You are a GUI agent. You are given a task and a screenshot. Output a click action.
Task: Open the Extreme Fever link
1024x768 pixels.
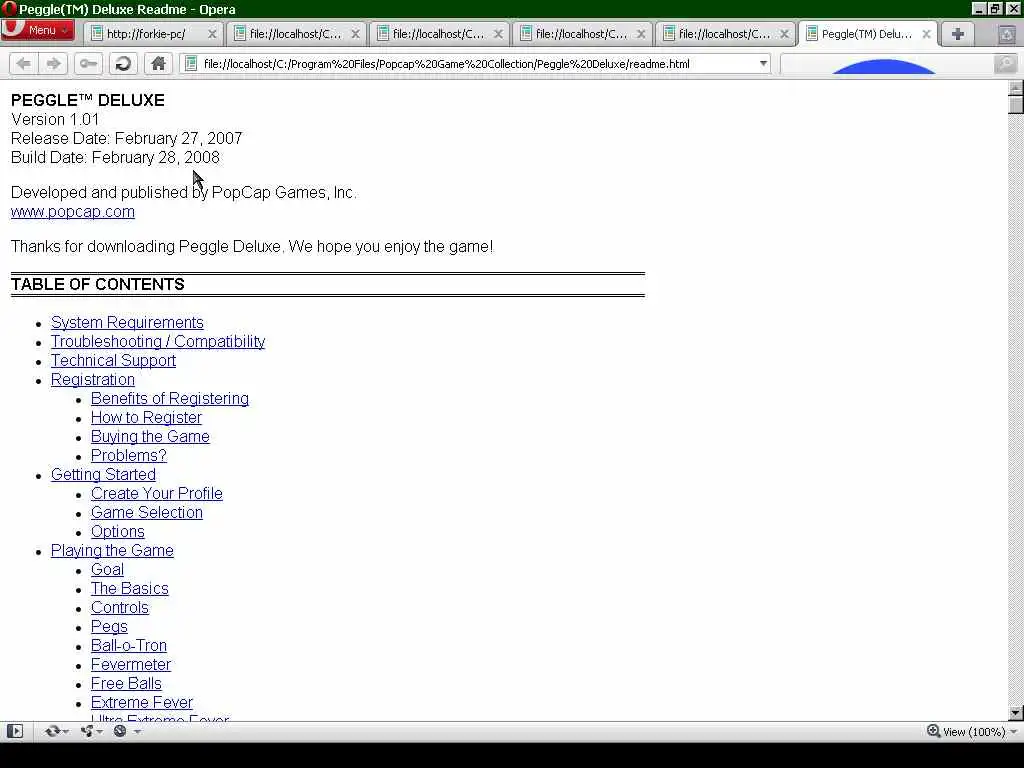click(x=142, y=702)
